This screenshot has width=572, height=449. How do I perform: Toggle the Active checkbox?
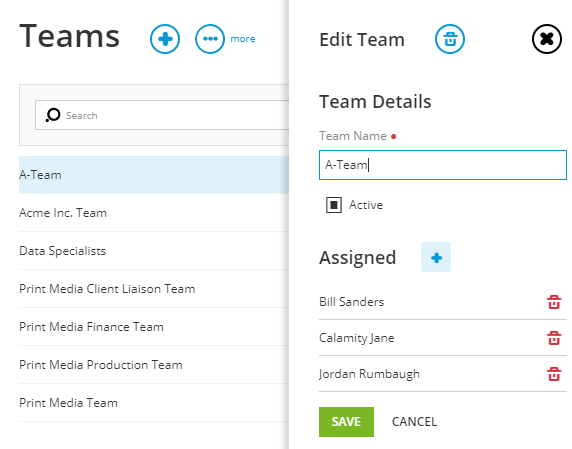pos(334,205)
